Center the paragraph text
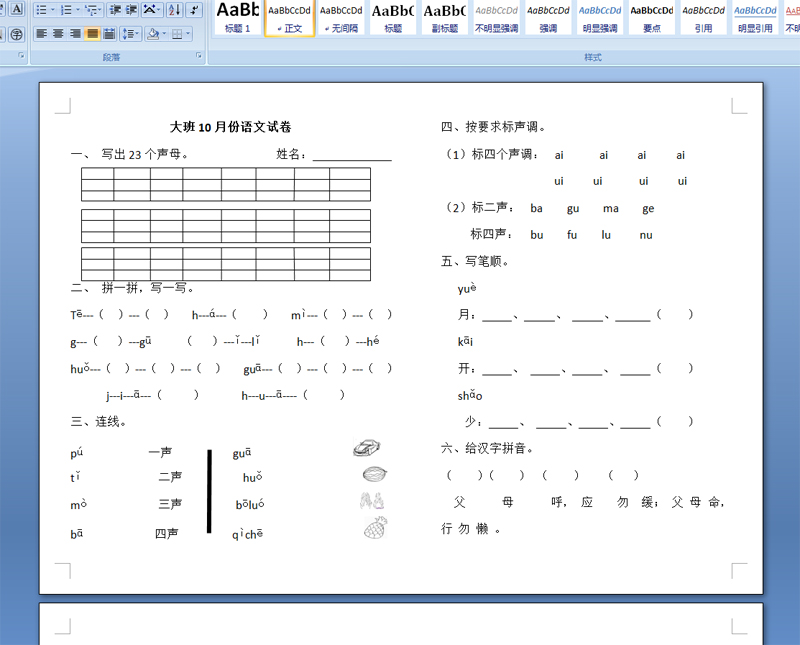The width and height of the screenshot is (800, 645). point(59,34)
